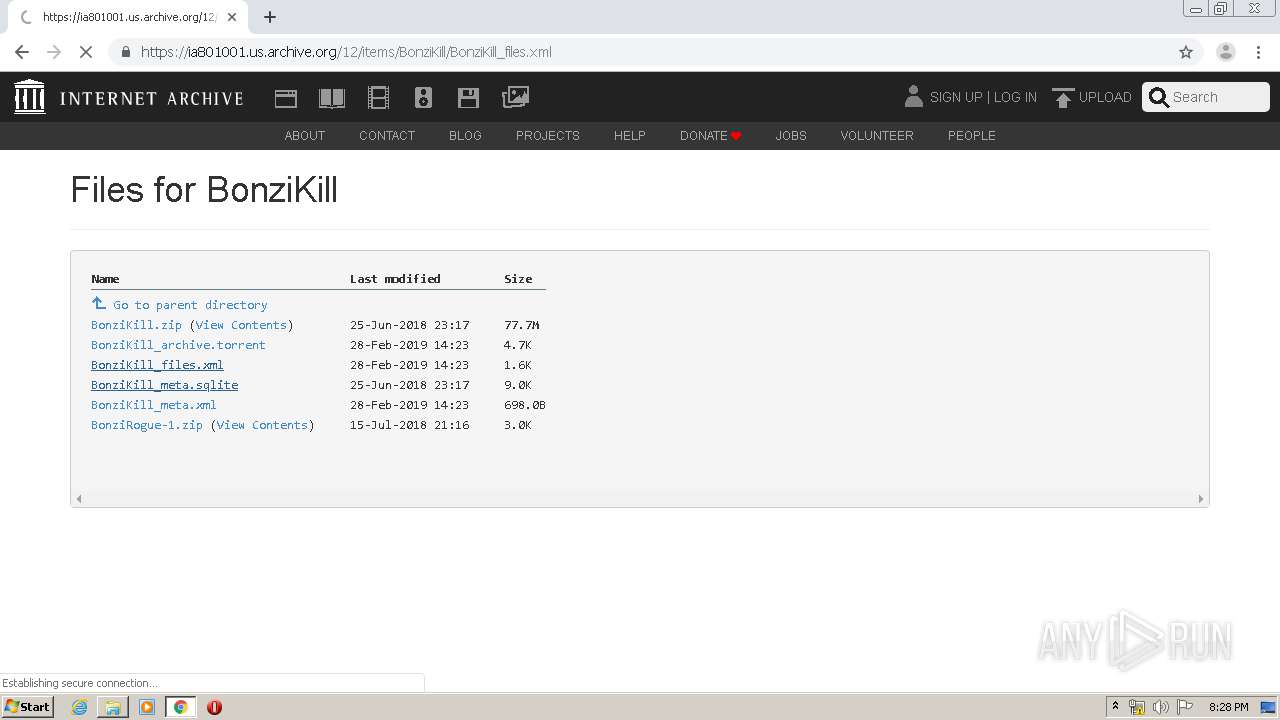Click the 15-Jul-2018 21:16 date

(x=409, y=425)
